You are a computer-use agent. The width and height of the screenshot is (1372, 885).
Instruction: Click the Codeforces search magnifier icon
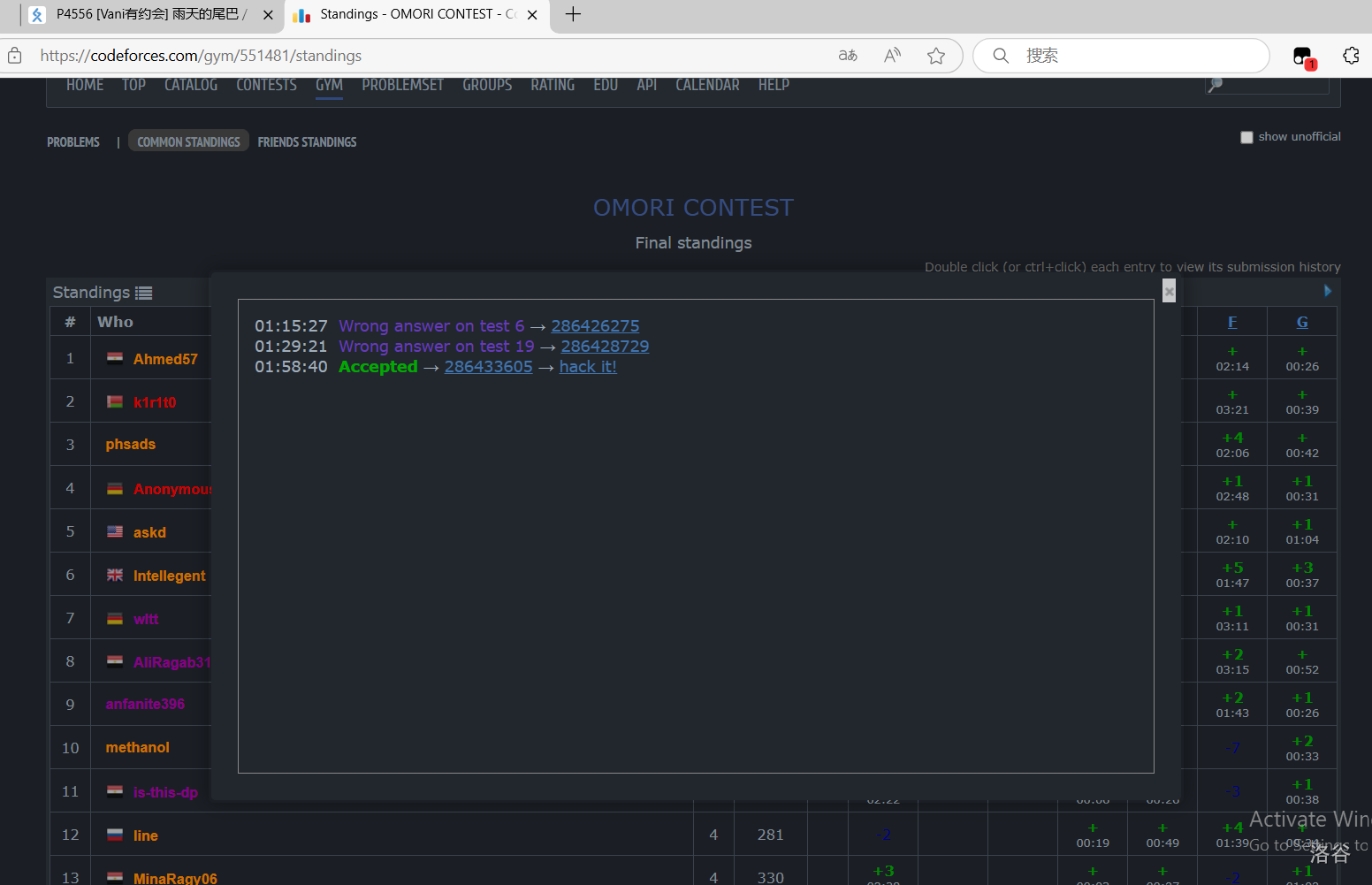point(1216,85)
